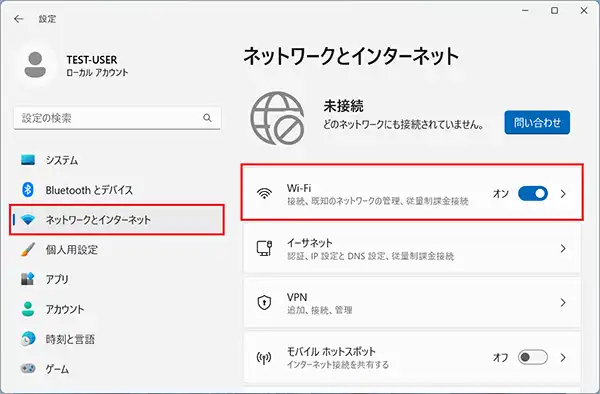Click the Wi-Fi signal icon
The image size is (600, 394).
(264, 194)
